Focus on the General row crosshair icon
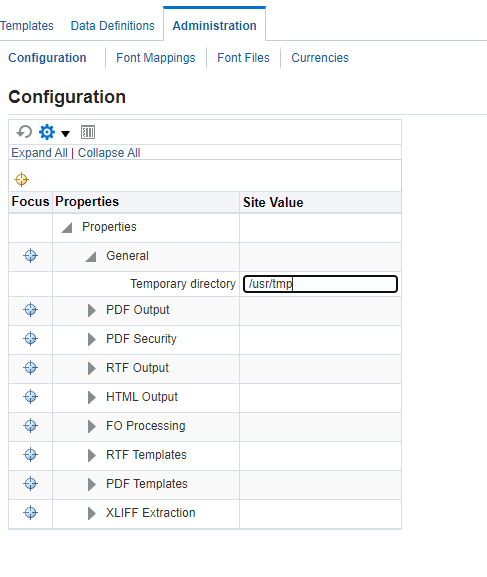 tap(31, 255)
